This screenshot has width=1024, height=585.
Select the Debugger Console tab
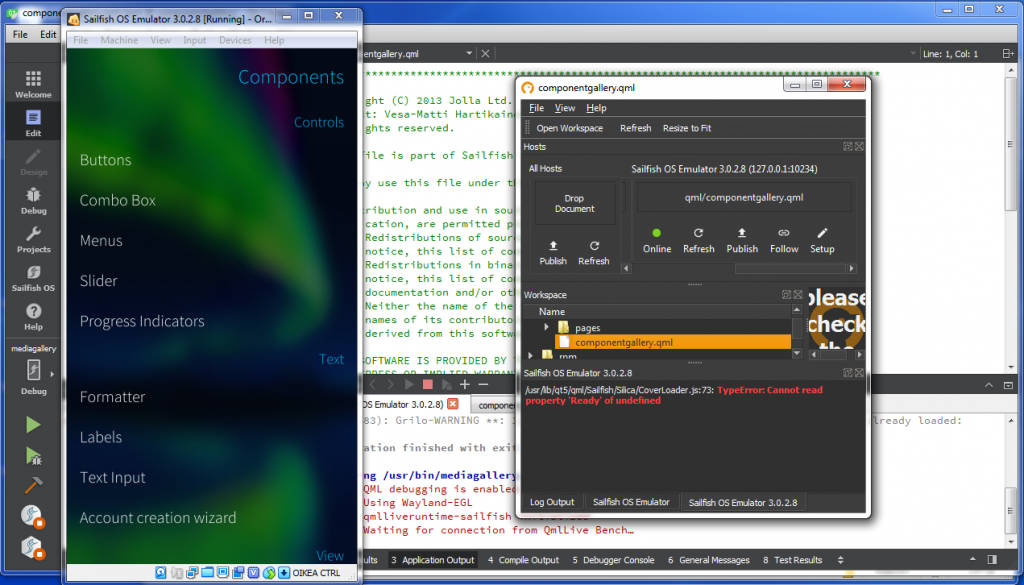[x=613, y=560]
